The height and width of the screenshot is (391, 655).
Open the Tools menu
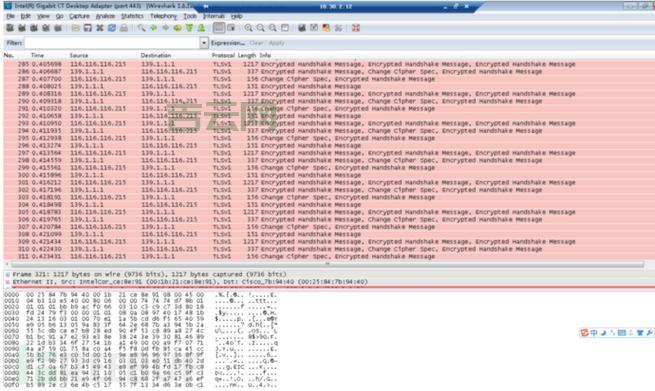coord(190,16)
